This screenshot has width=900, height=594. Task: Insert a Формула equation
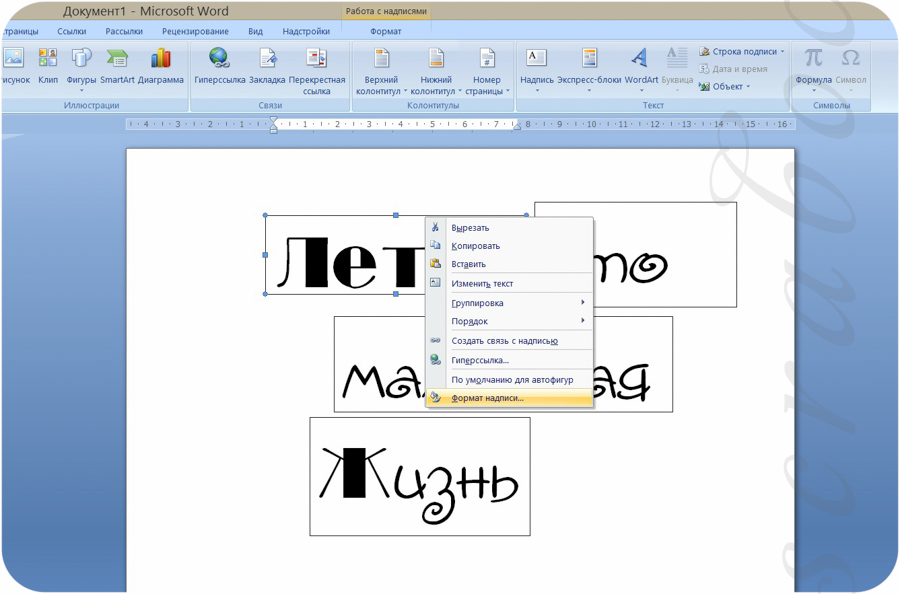813,69
